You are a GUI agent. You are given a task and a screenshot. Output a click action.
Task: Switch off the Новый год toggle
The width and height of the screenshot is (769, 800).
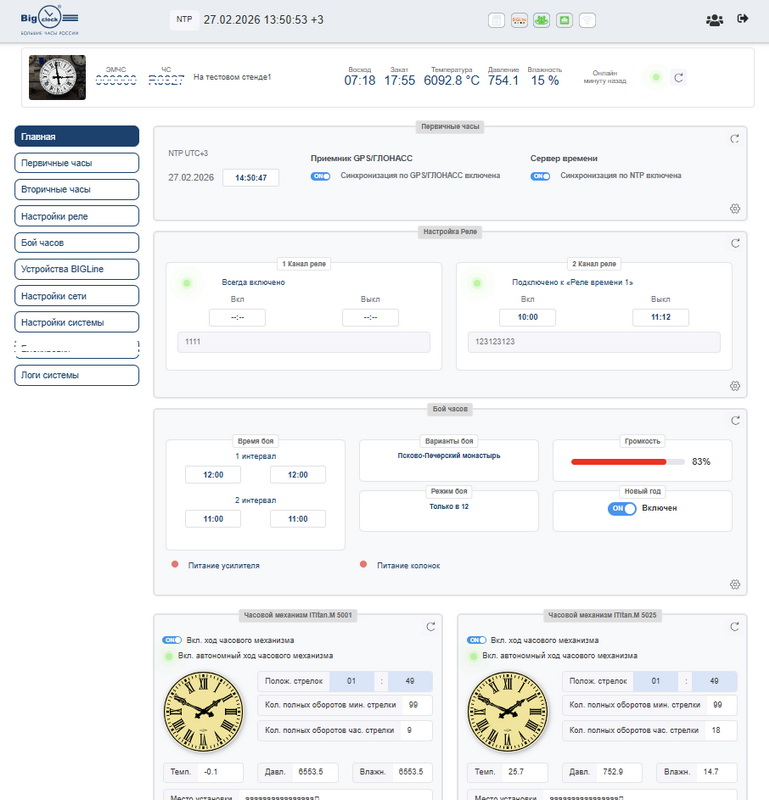click(622, 508)
